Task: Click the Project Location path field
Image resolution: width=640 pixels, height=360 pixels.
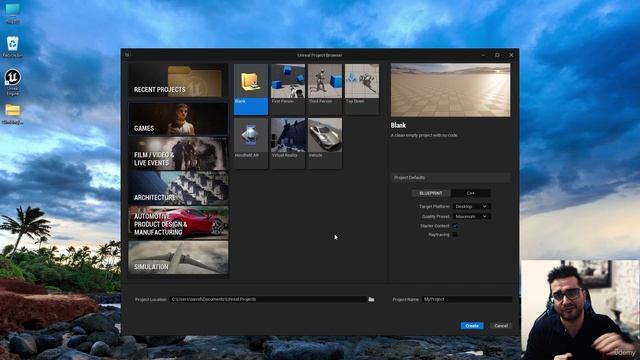Action: (268, 299)
